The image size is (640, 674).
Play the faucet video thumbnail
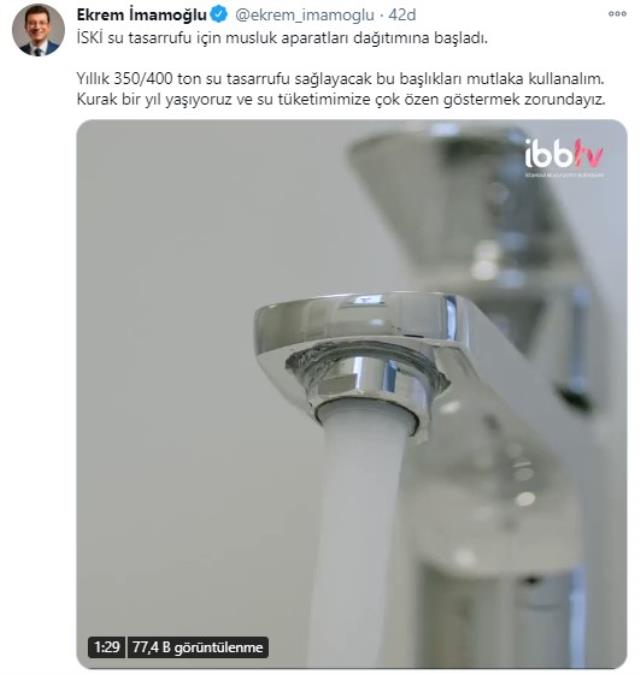click(352, 394)
